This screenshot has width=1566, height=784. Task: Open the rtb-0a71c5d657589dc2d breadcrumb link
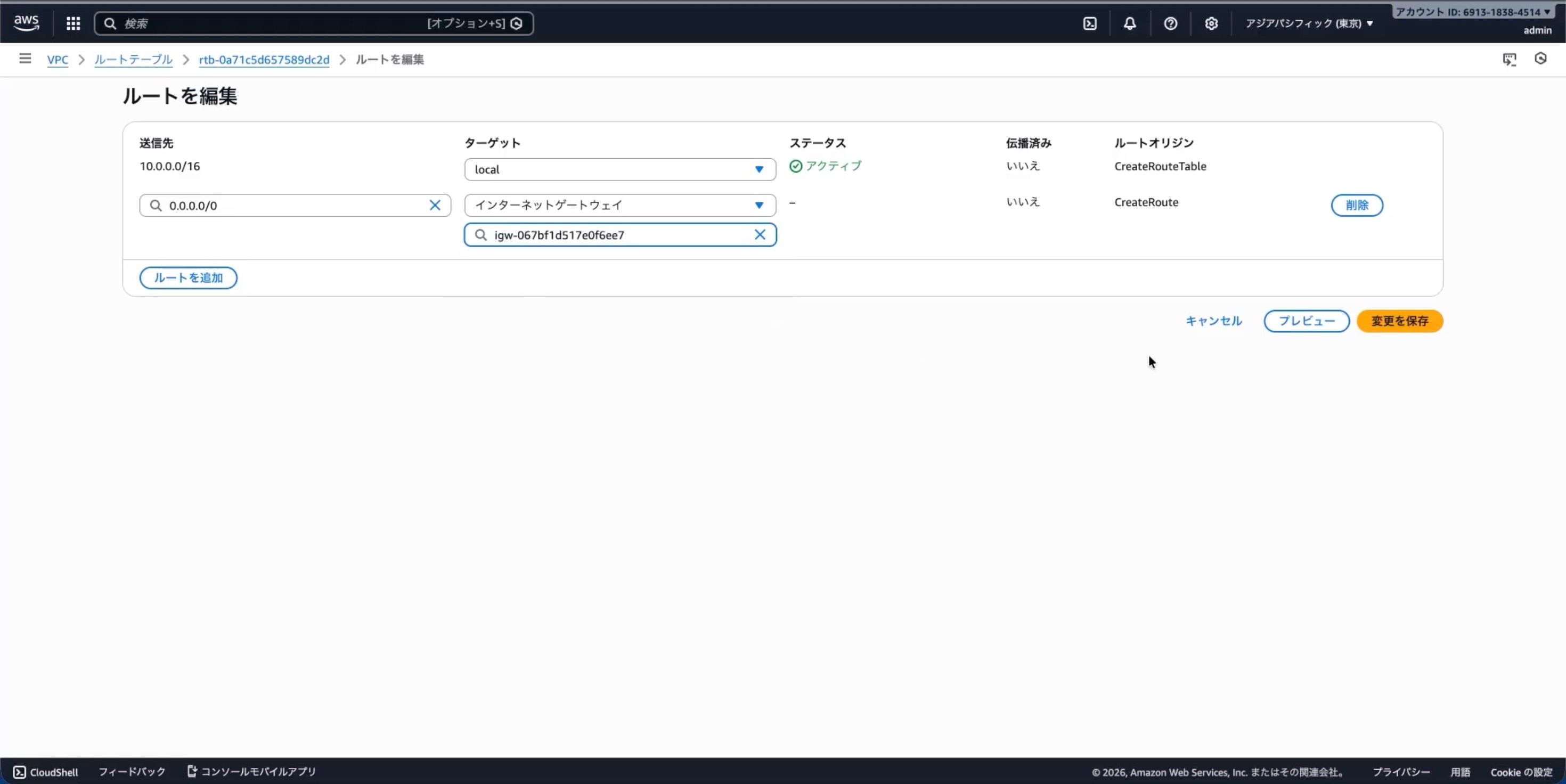pos(264,60)
